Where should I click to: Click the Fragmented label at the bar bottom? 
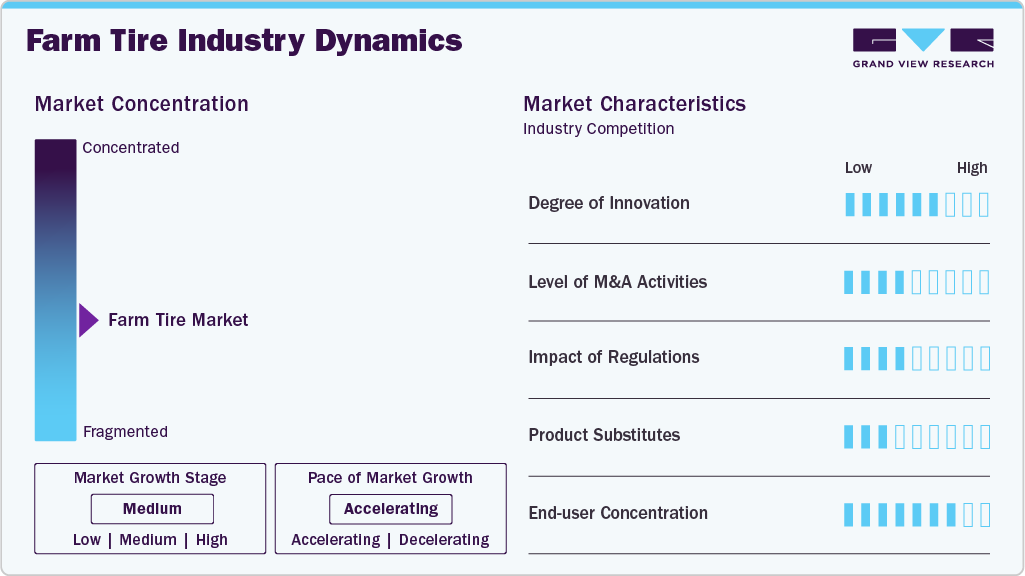pos(125,432)
